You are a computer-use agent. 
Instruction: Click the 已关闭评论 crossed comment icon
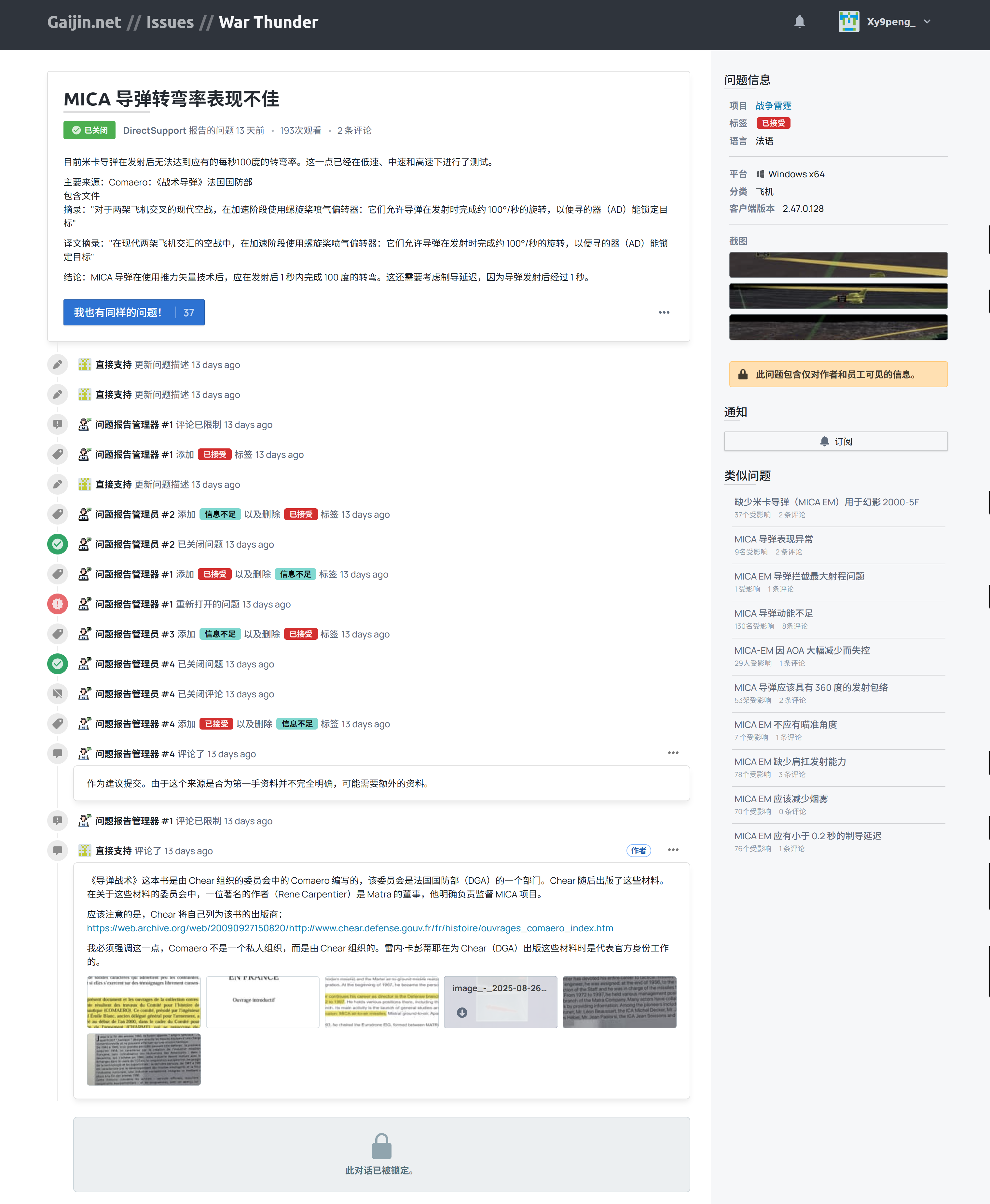click(x=58, y=693)
